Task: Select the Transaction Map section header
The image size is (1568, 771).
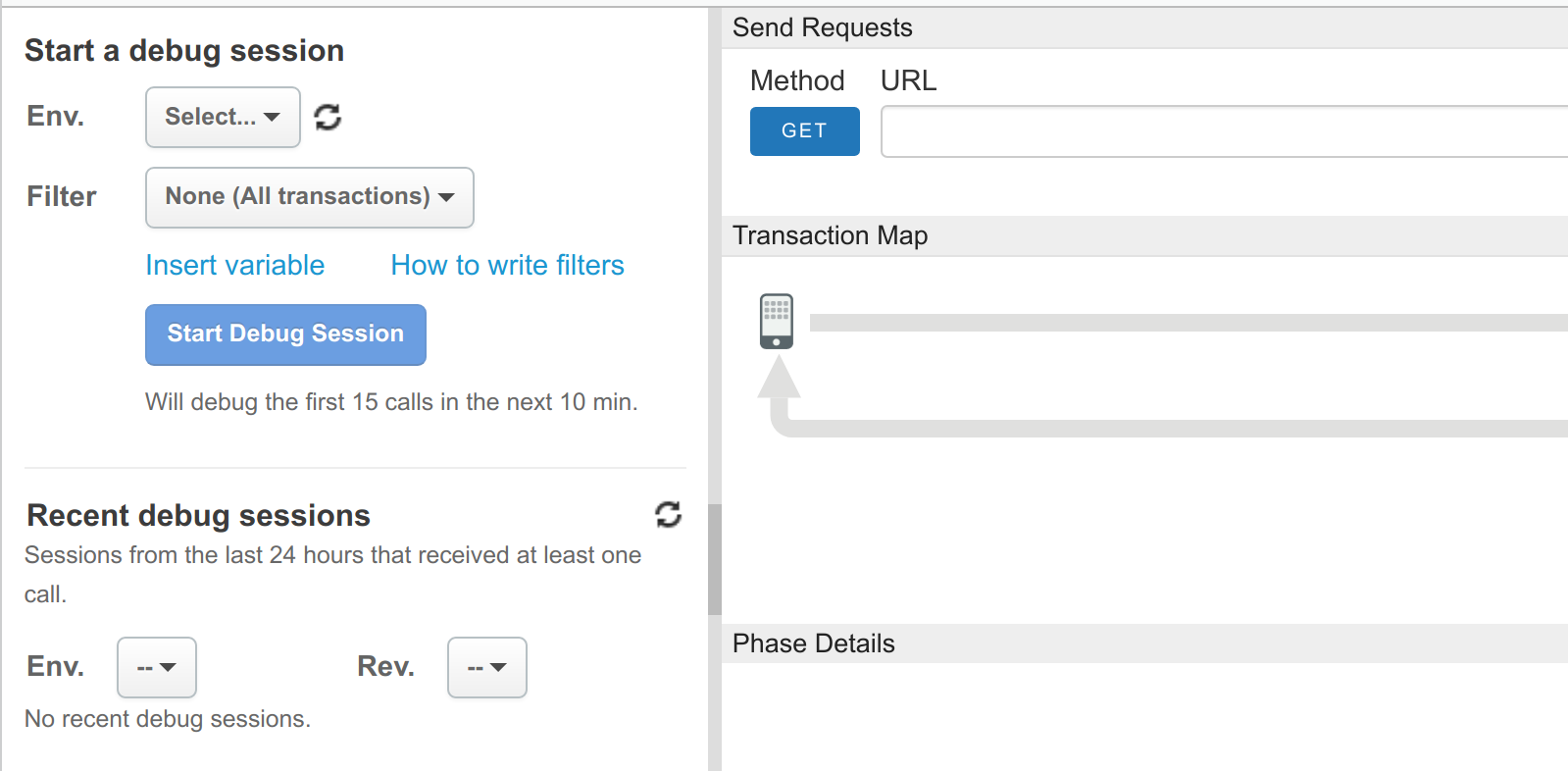Action: pyautogui.click(x=830, y=235)
